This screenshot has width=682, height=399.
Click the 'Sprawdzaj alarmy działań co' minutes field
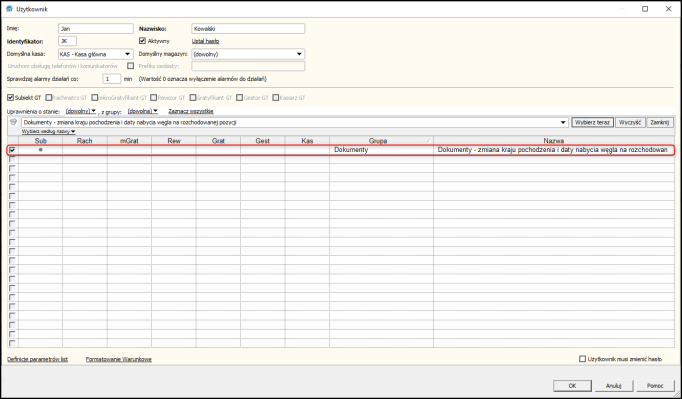click(111, 79)
